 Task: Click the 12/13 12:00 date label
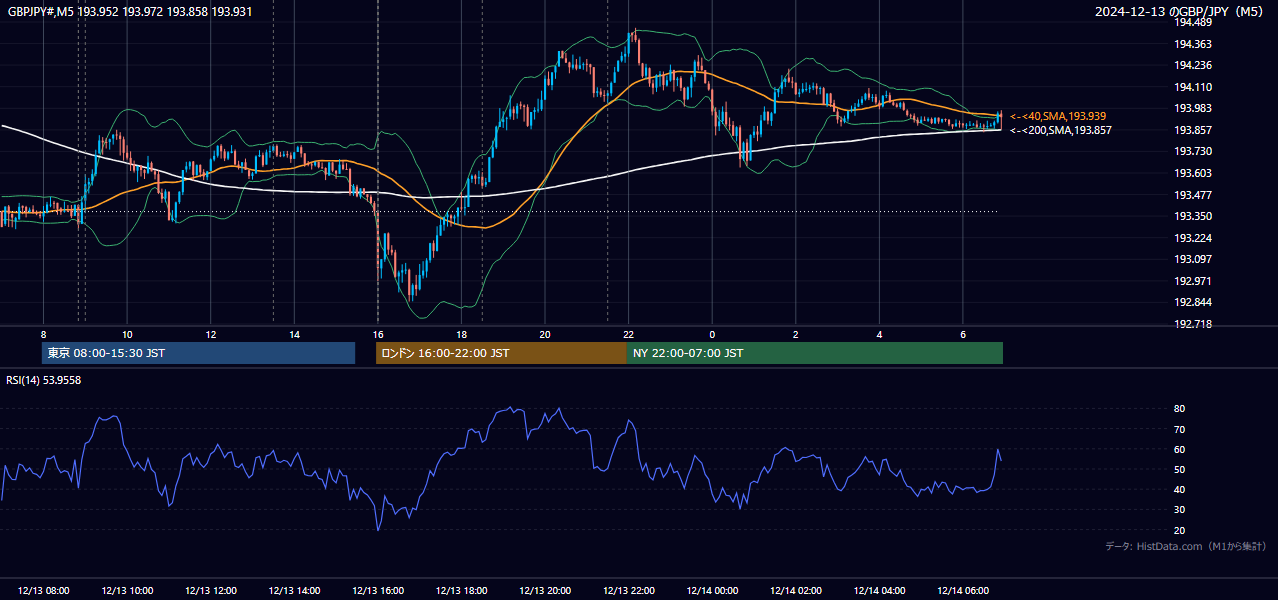(211, 591)
